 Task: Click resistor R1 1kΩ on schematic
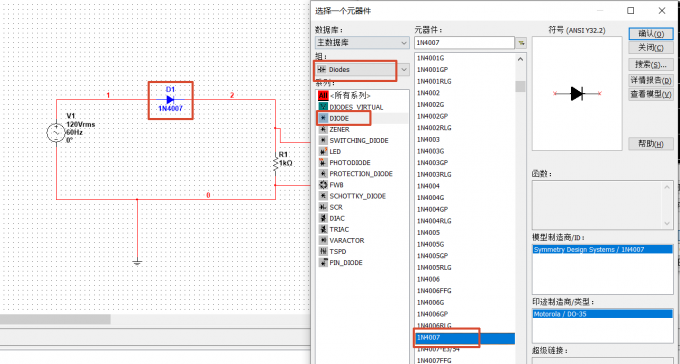275,164
